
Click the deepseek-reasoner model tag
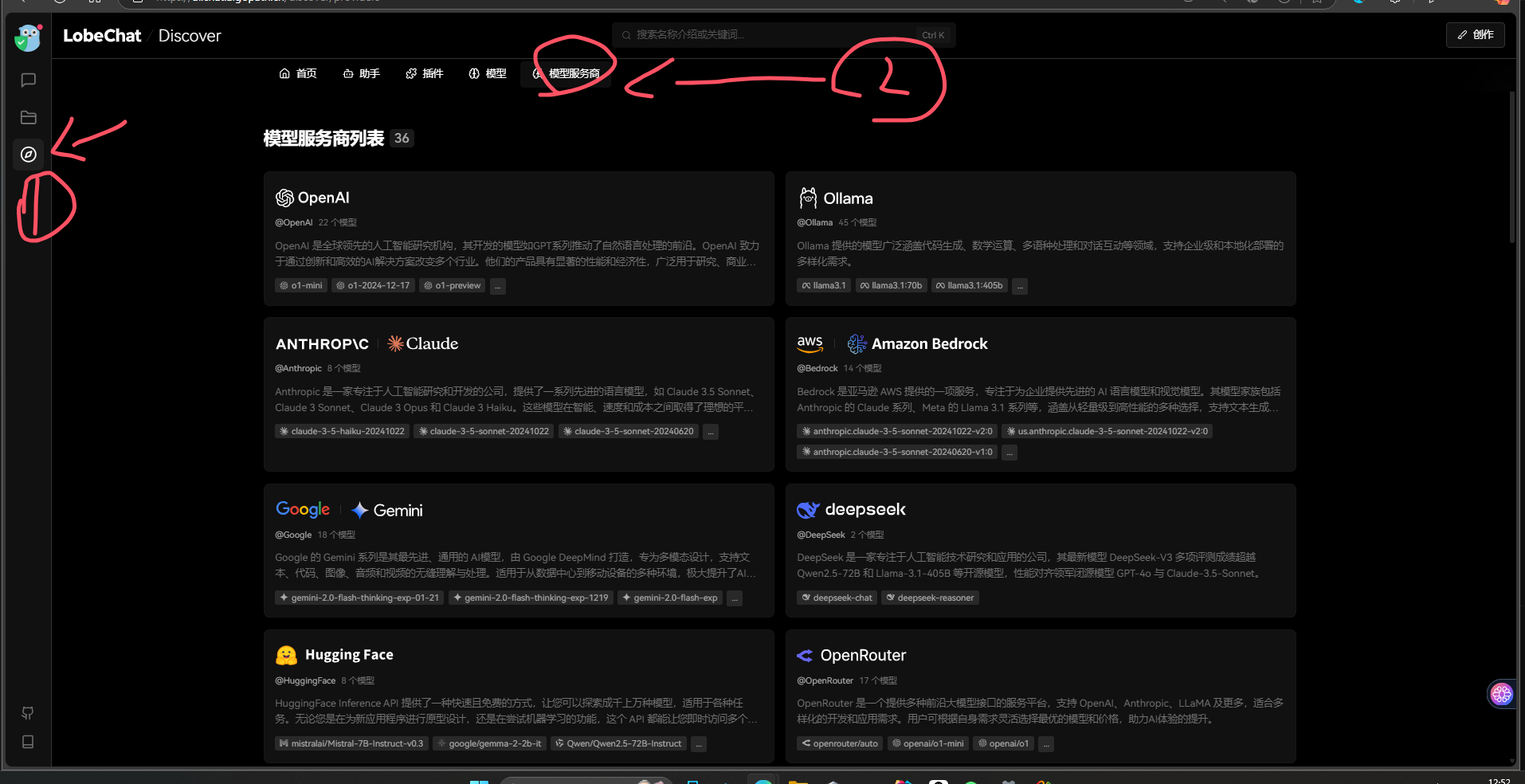pyautogui.click(x=930, y=598)
